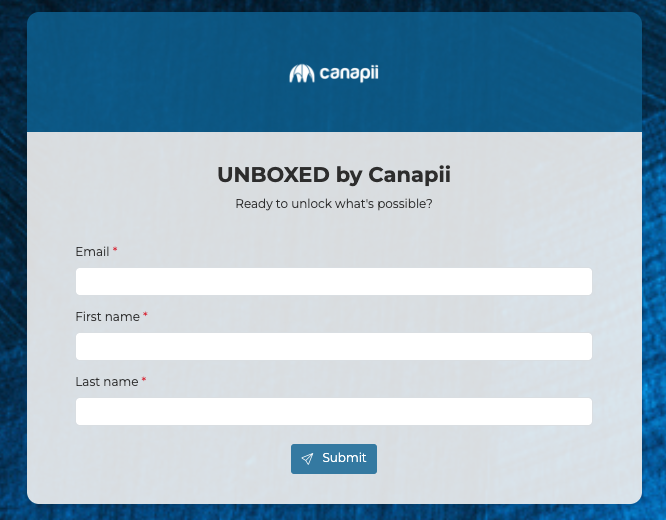Click the red asterisk beside Email
This screenshot has height=520, width=666.
coord(115,250)
